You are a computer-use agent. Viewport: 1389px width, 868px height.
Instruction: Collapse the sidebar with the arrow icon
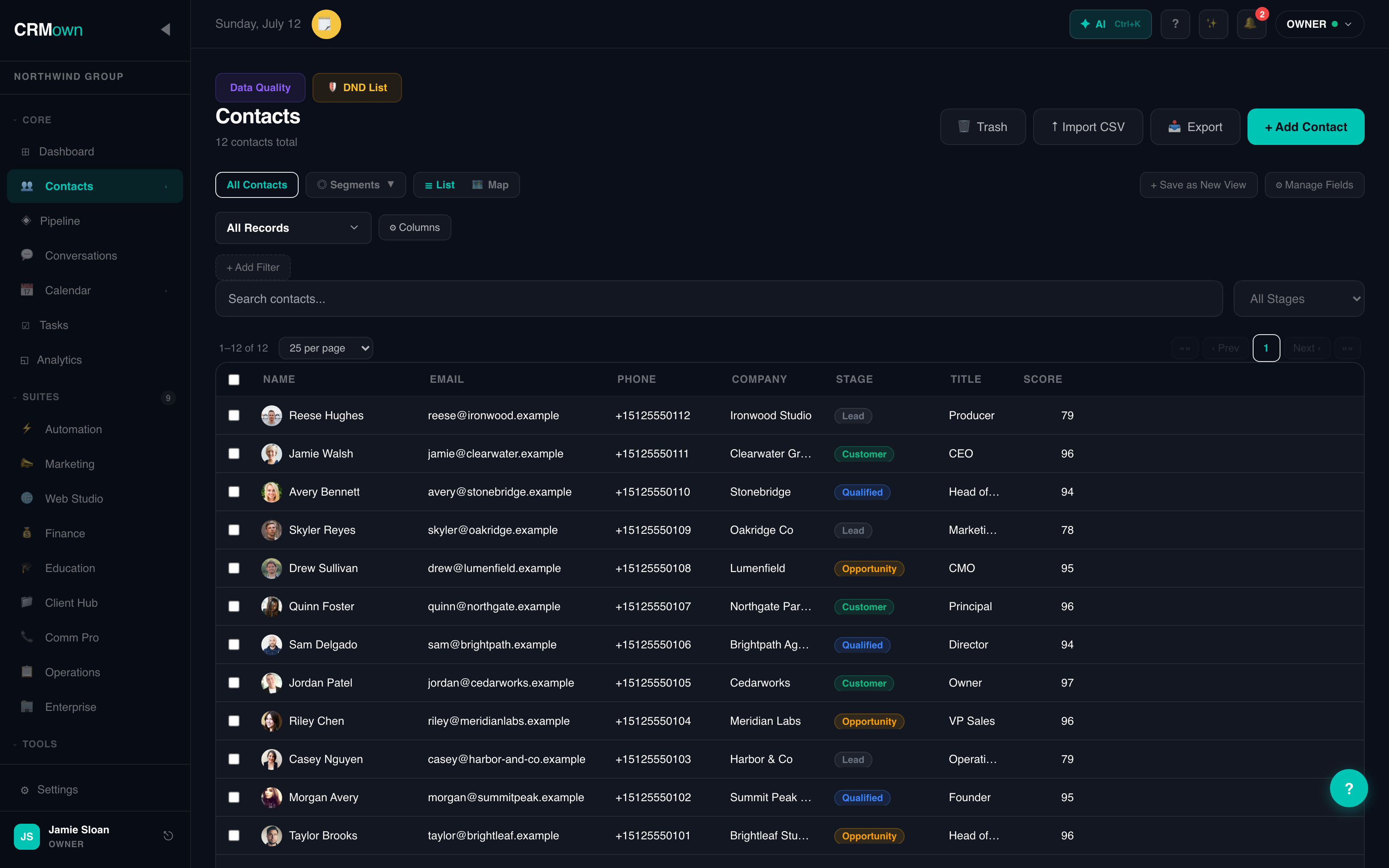(165, 29)
